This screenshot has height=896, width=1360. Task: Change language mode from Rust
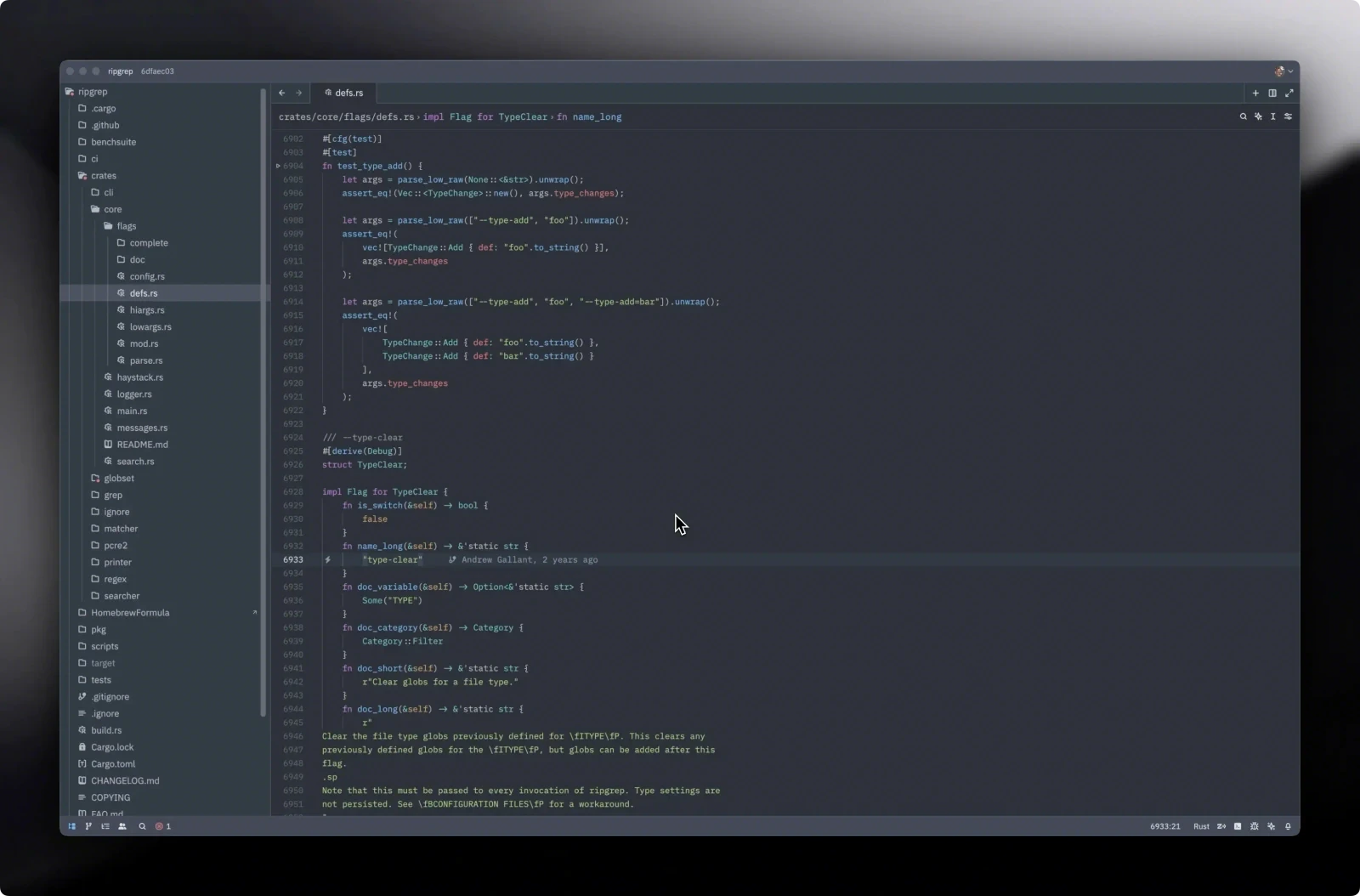pos(1201,826)
